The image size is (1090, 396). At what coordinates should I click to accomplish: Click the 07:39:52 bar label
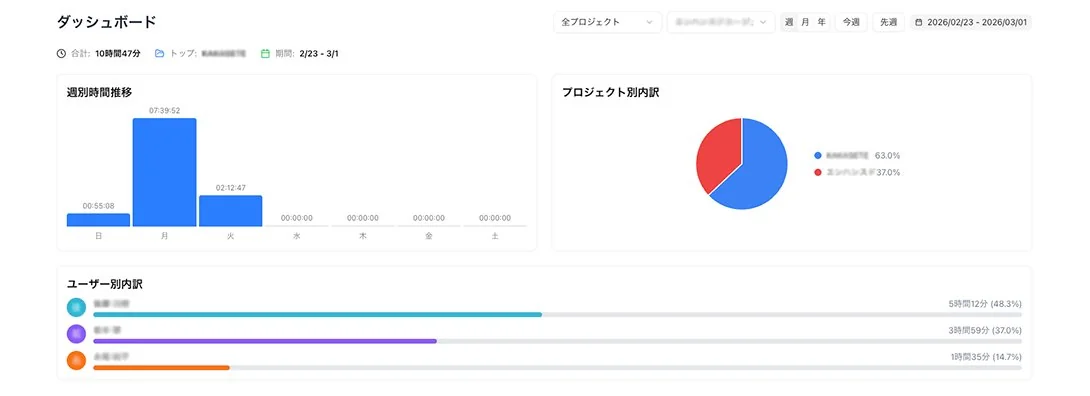[165, 110]
